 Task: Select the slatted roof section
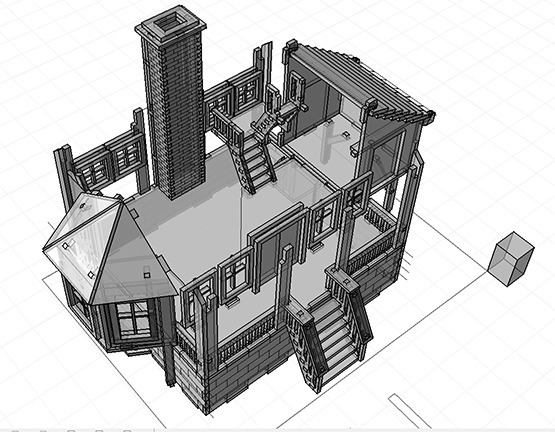(x=361, y=82)
